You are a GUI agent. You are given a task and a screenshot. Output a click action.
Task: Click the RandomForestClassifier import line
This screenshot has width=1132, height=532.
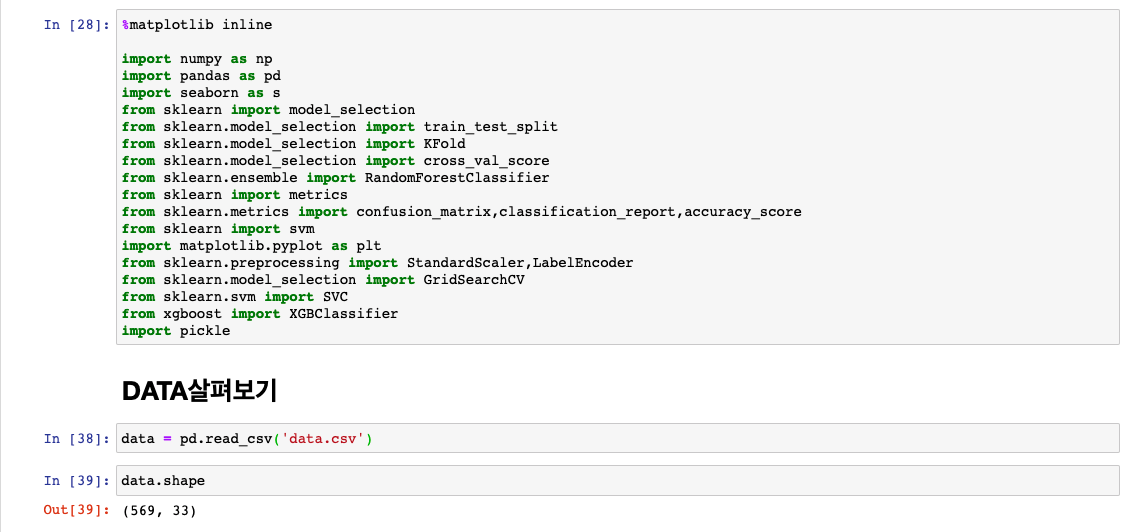(x=336, y=178)
